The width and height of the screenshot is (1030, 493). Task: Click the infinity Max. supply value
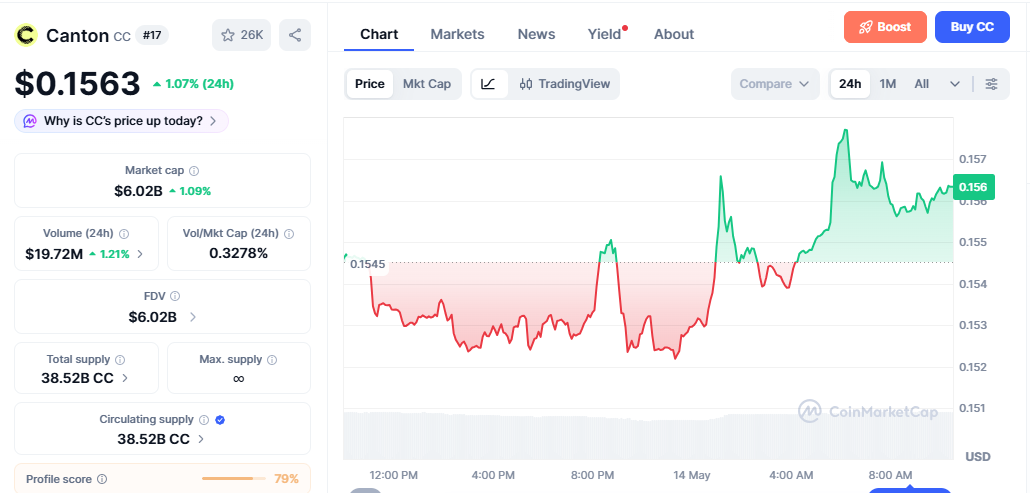pyautogui.click(x=238, y=379)
